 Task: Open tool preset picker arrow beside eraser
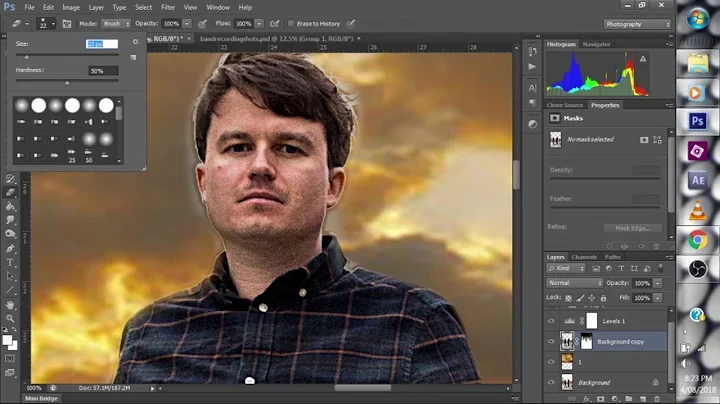(27, 24)
